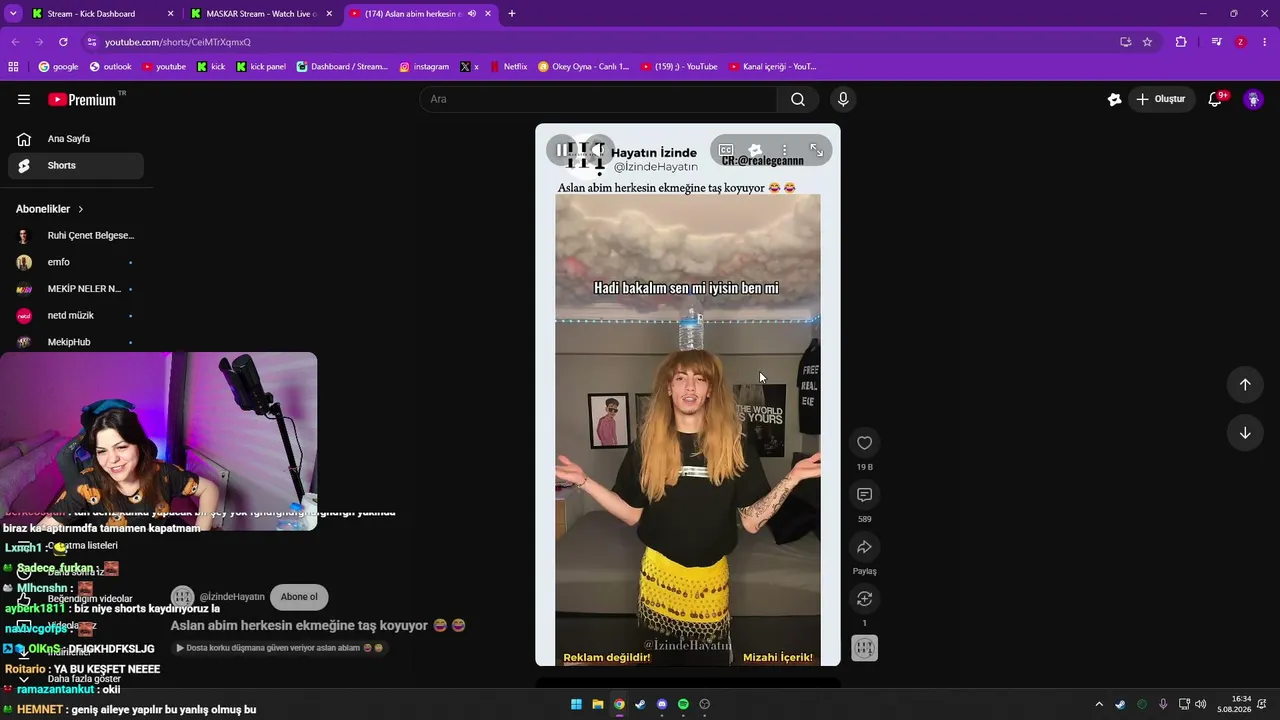
Task: Bookmark this page with the star
Action: [1147, 42]
